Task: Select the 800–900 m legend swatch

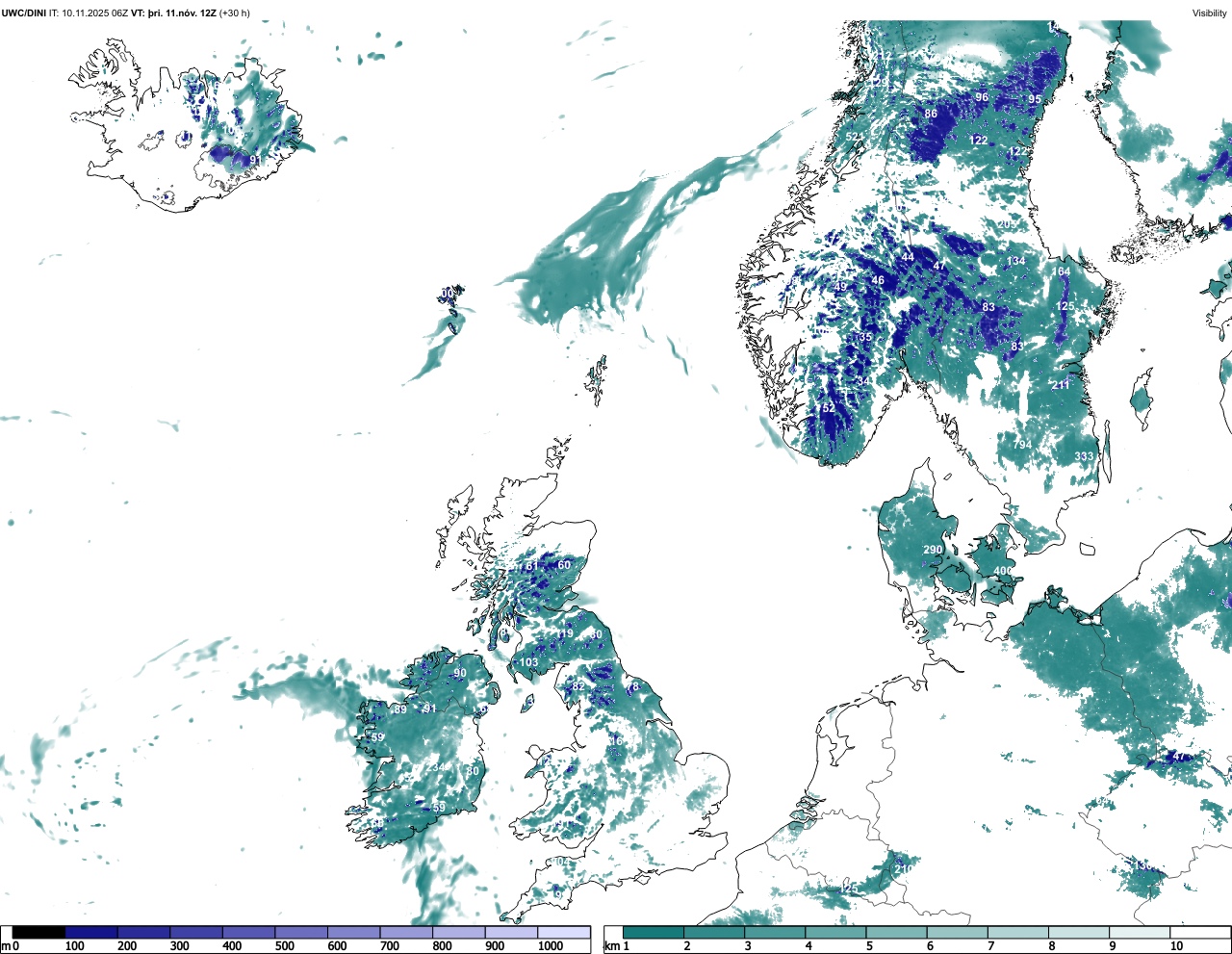Action: 459,933
